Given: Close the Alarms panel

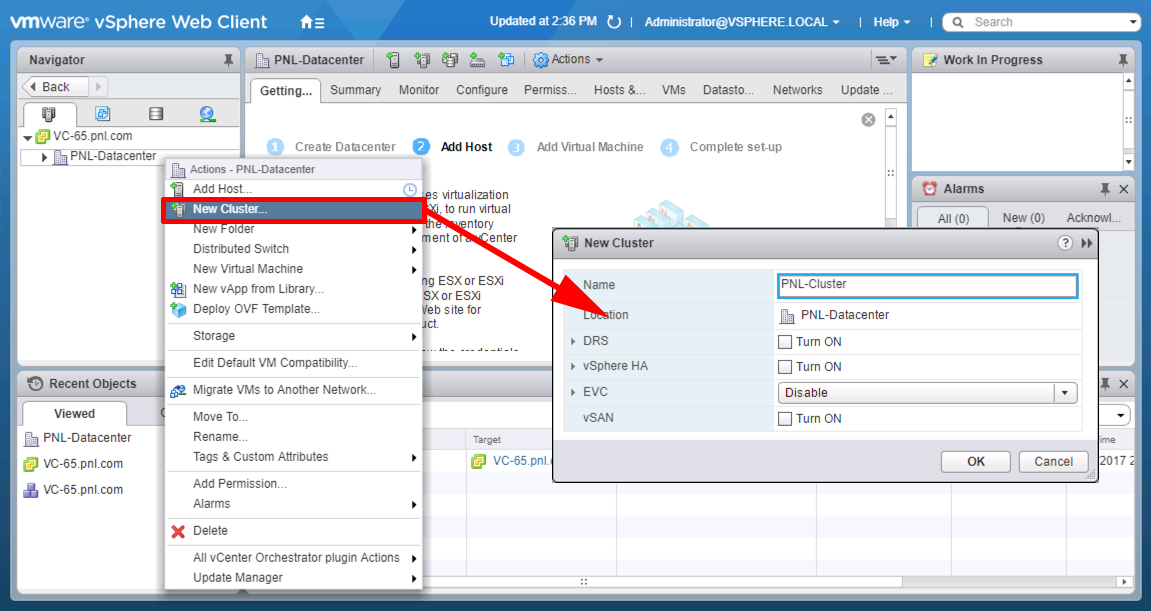Looking at the screenshot, I should tap(1124, 189).
